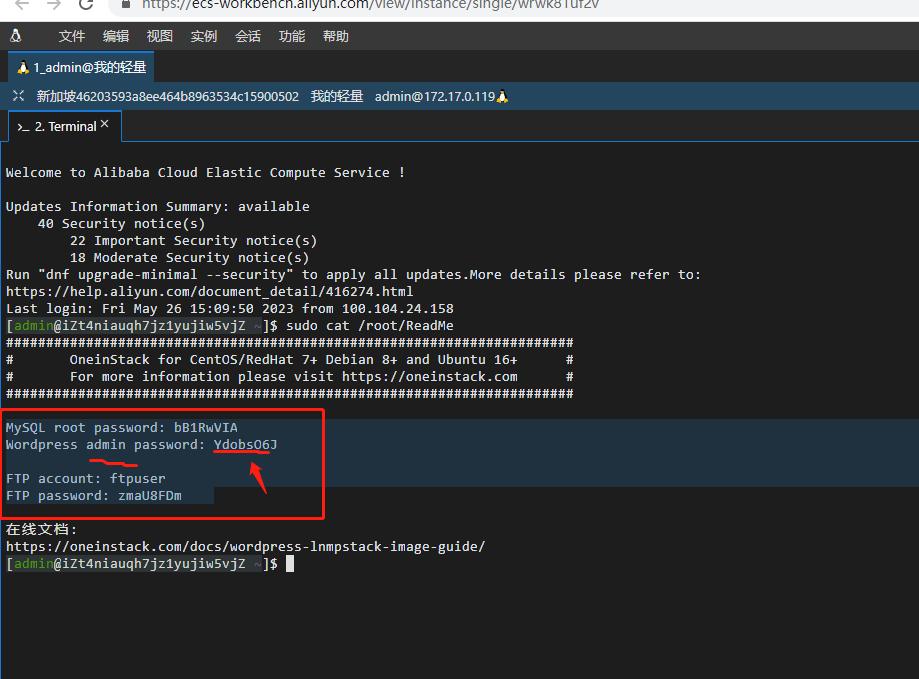Click the browser back arrow
Image resolution: width=919 pixels, height=679 pixels.
tap(21, 4)
